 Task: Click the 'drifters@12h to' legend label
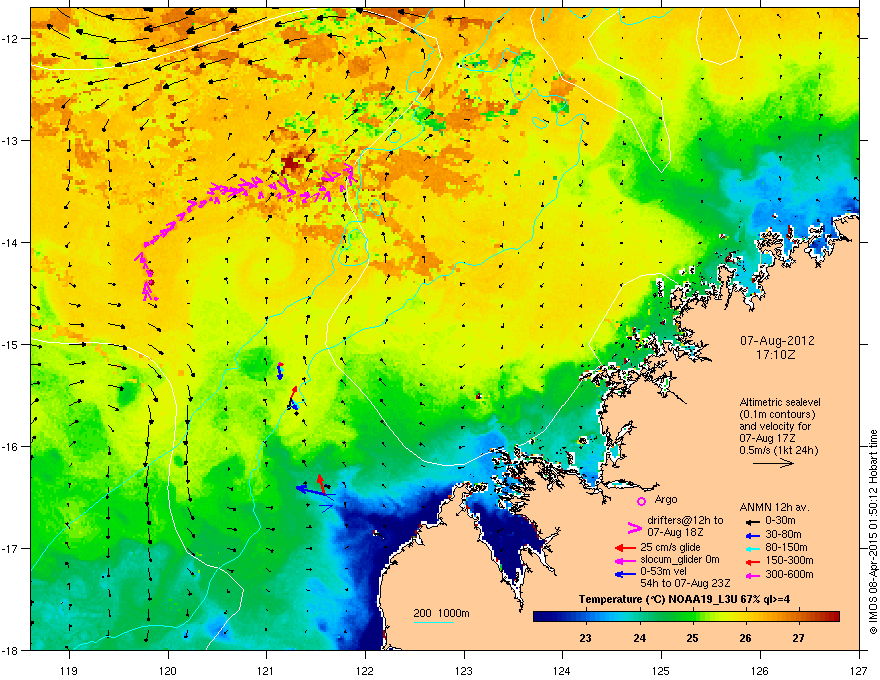tap(685, 520)
